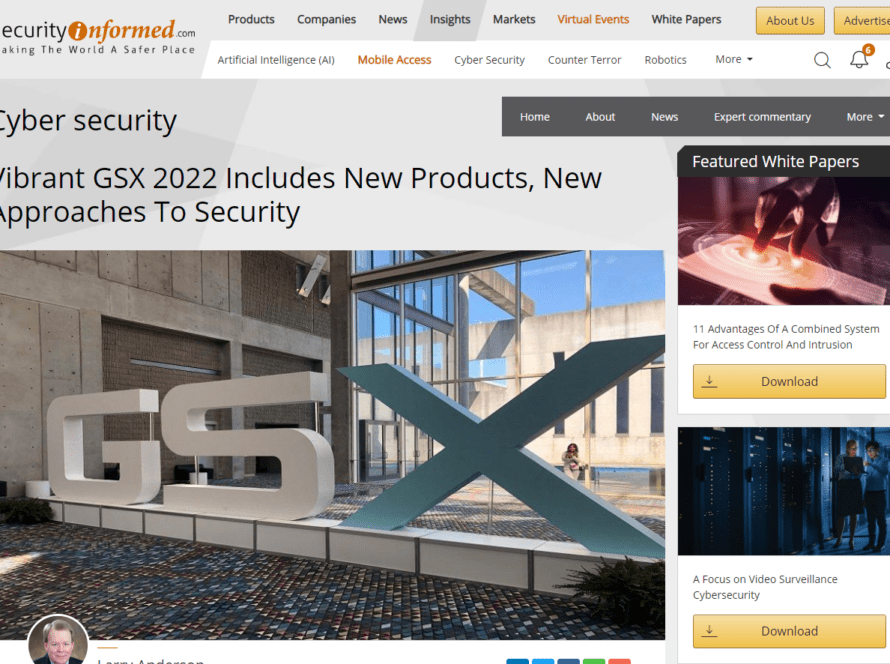Open the GSX sign article image
The image size is (890, 664).
click(332, 445)
